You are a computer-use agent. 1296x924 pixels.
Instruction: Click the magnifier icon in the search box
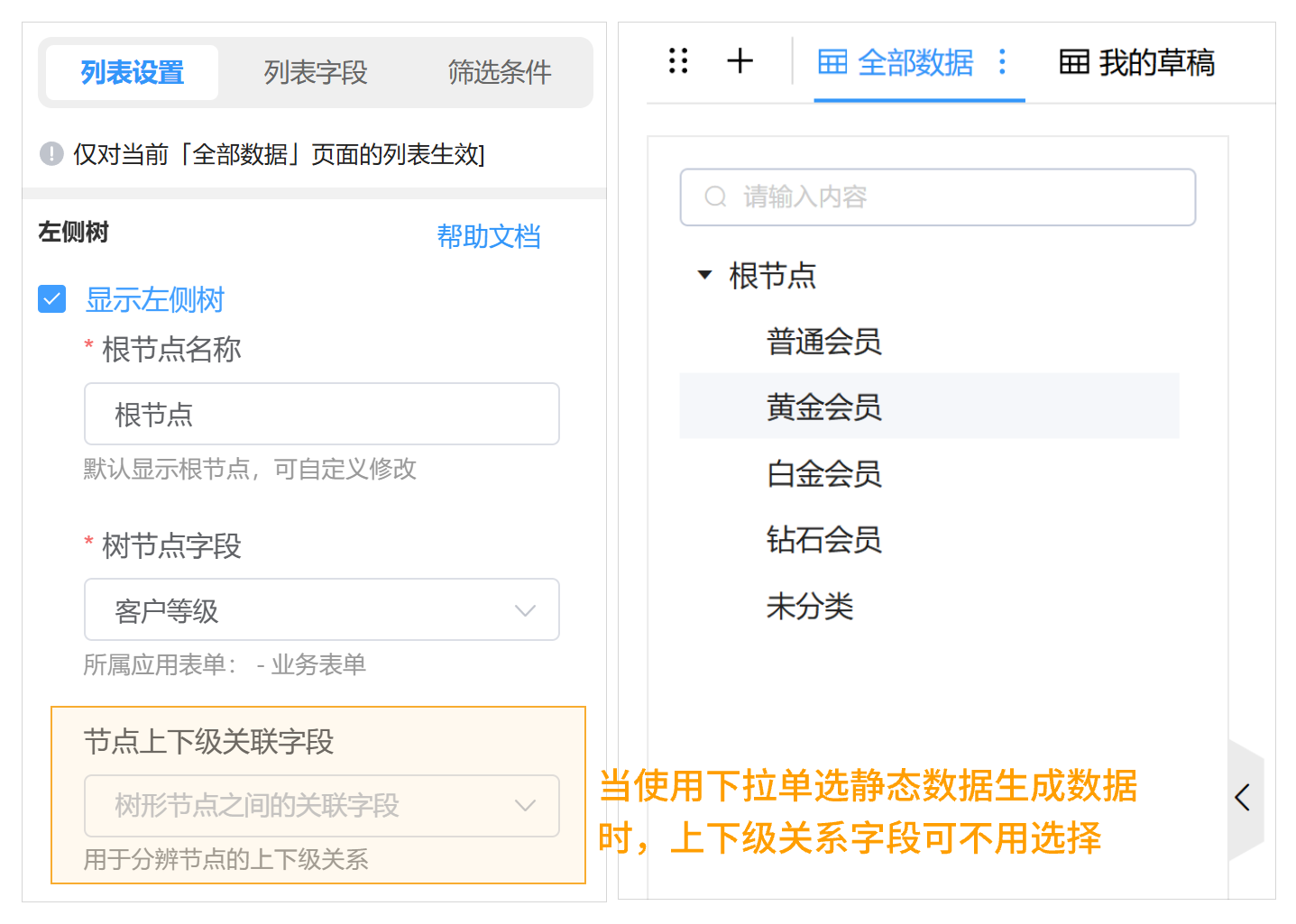[x=715, y=197]
